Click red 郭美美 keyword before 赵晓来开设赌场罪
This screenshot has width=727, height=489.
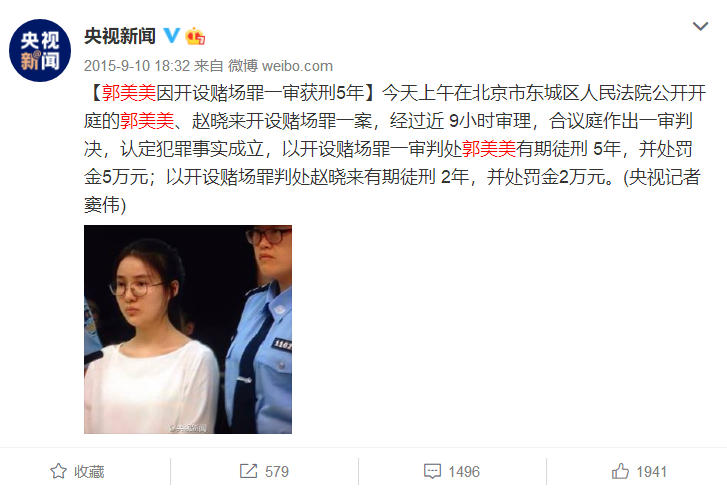(147, 121)
